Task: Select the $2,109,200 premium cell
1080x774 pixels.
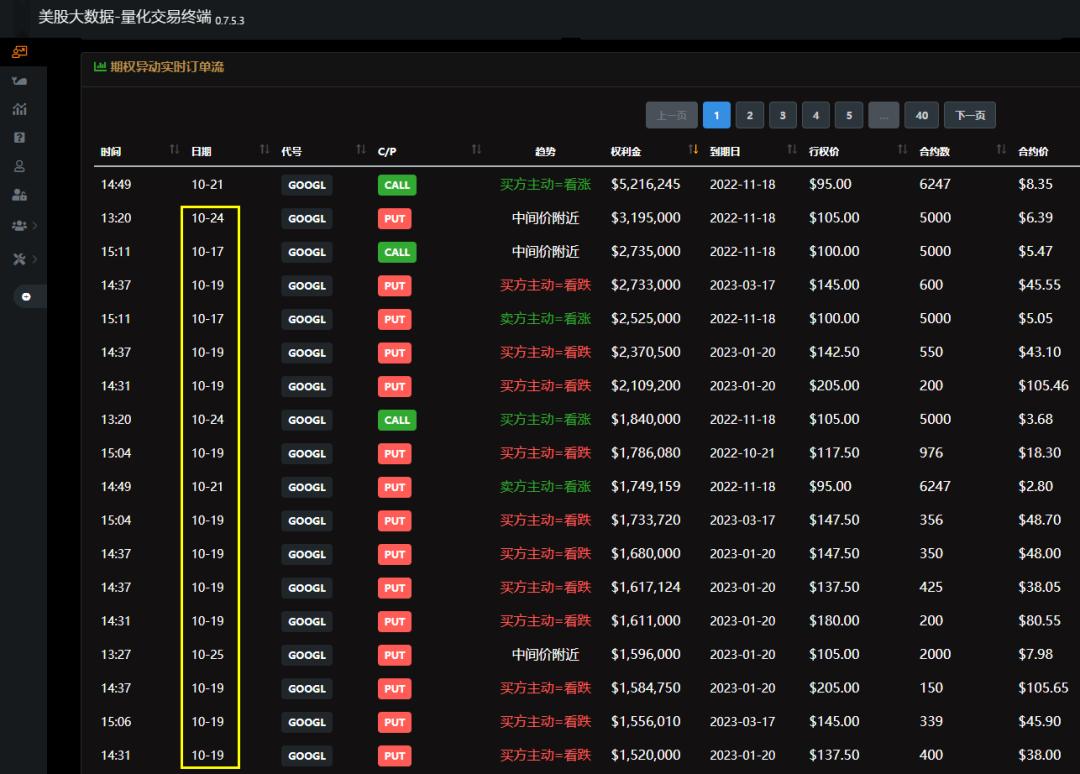Action: [645, 386]
